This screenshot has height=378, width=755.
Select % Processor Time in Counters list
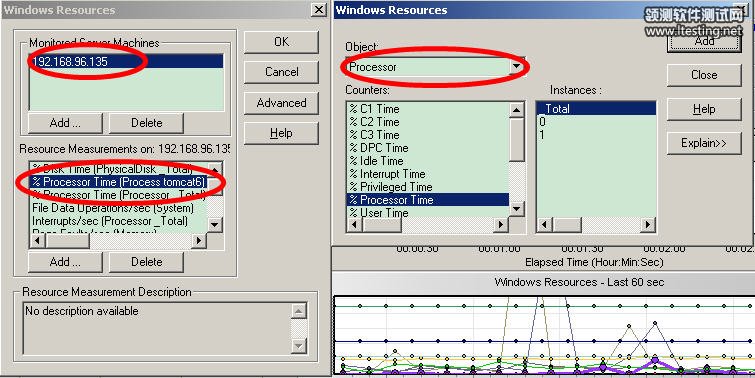point(428,200)
